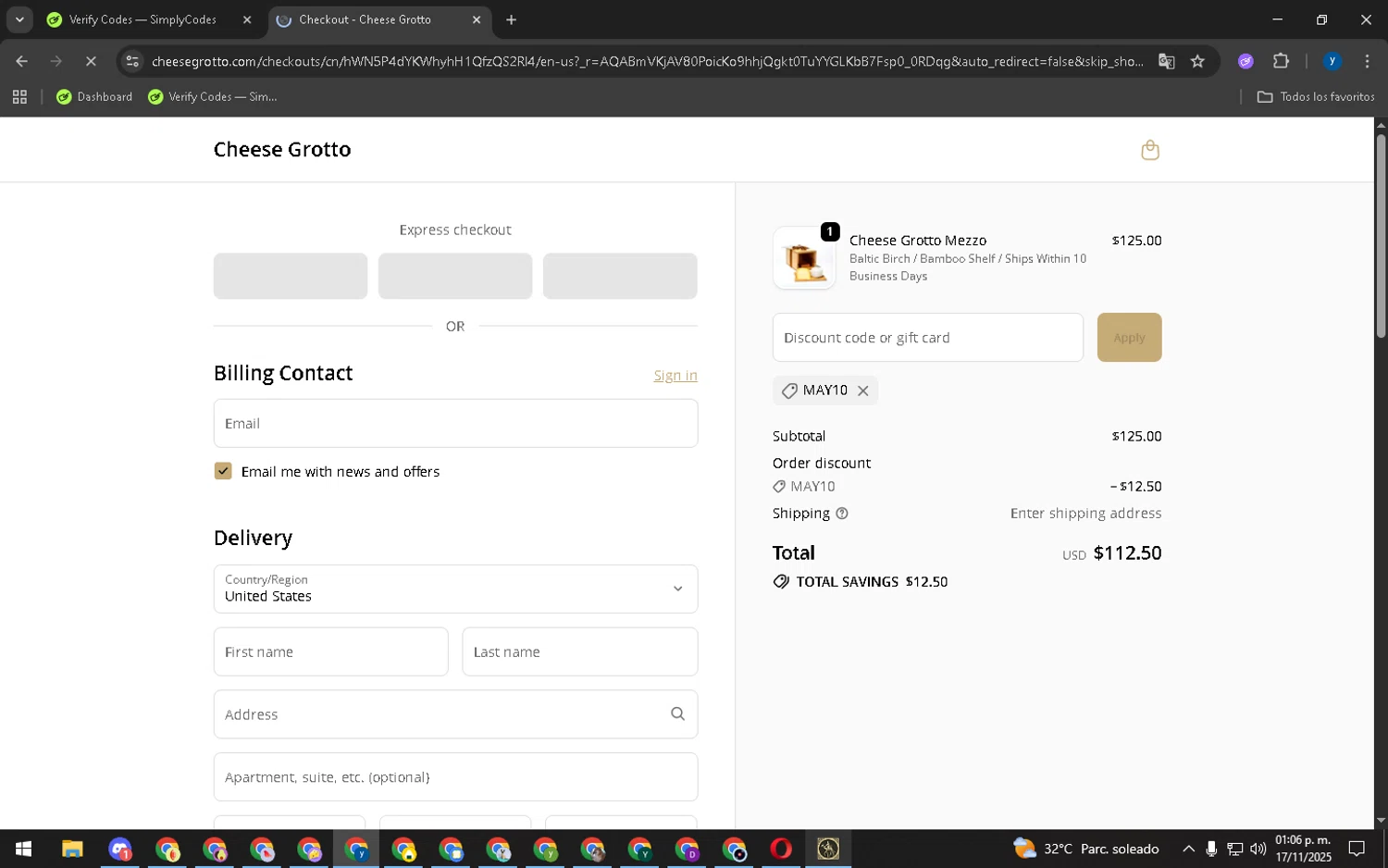Select the Checkout - Cheese Grotto tab

click(365, 19)
